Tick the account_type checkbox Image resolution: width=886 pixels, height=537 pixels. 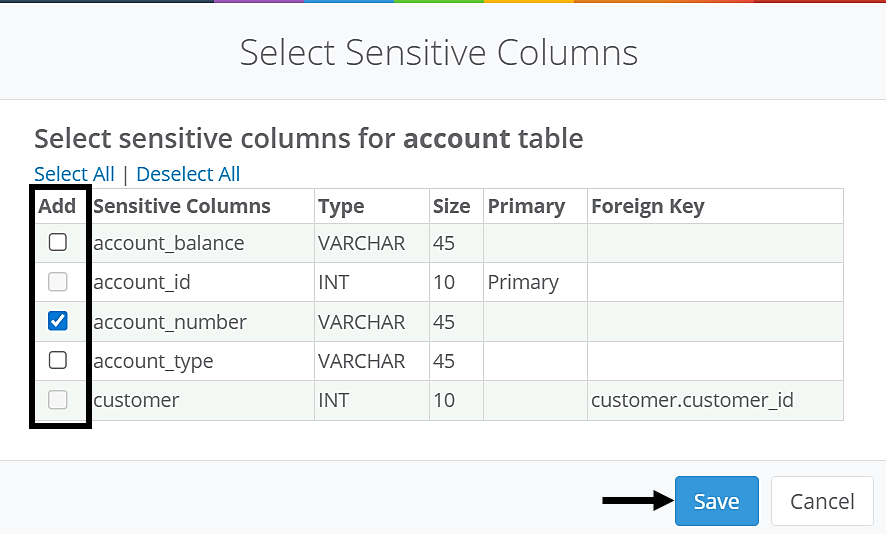(x=58, y=360)
